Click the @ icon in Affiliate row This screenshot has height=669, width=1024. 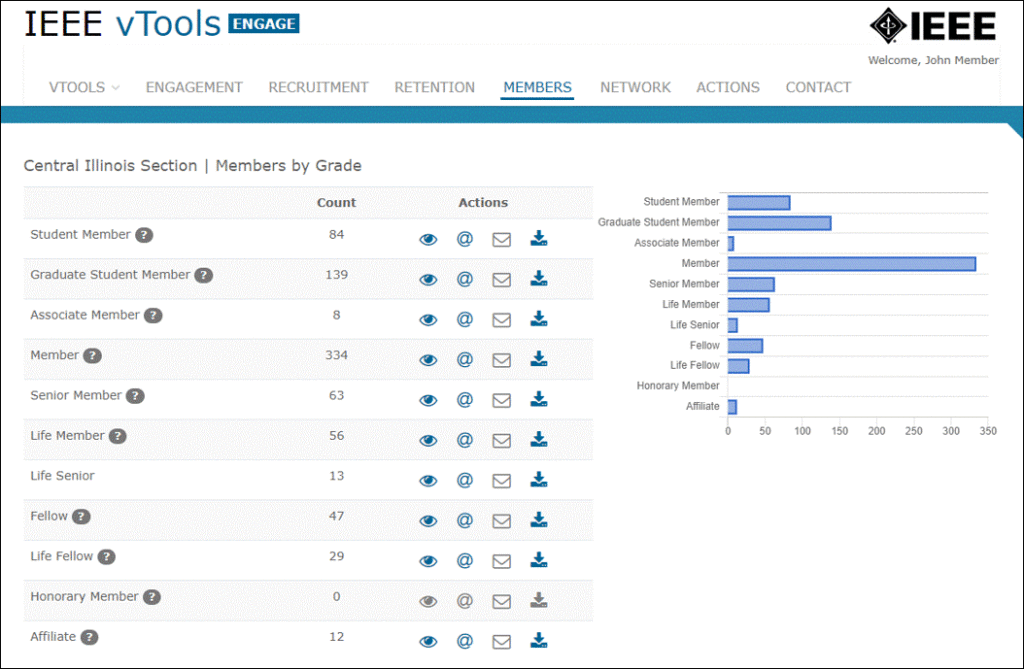coord(464,640)
